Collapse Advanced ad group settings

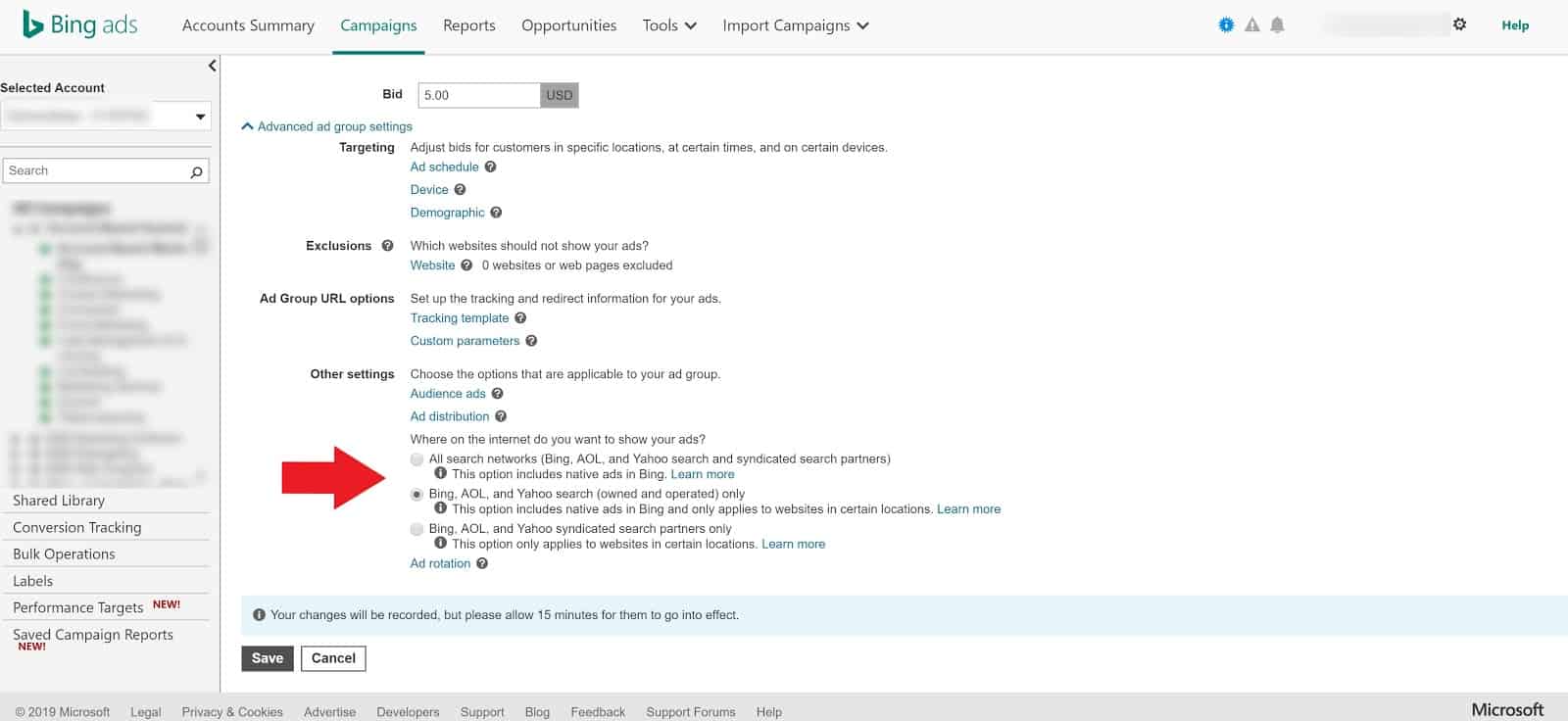pos(327,126)
